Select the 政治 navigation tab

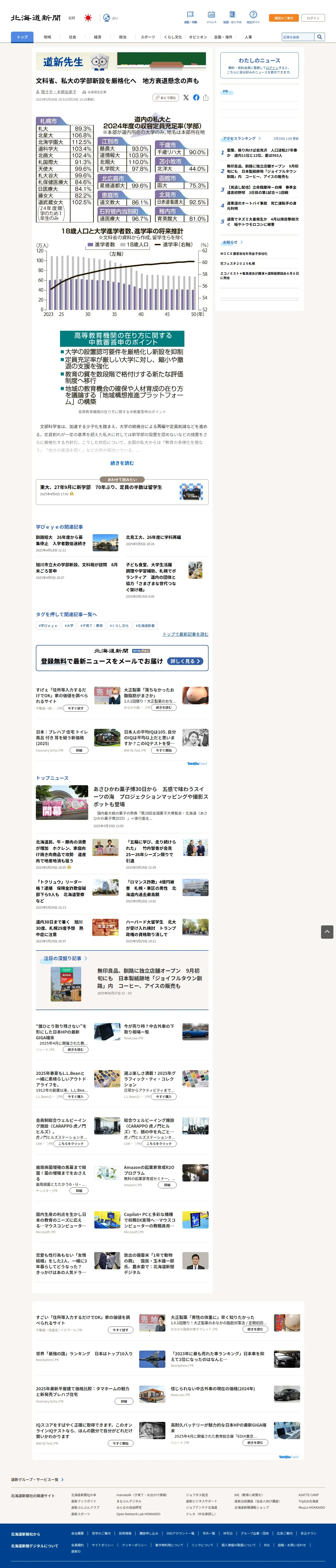pos(122,37)
